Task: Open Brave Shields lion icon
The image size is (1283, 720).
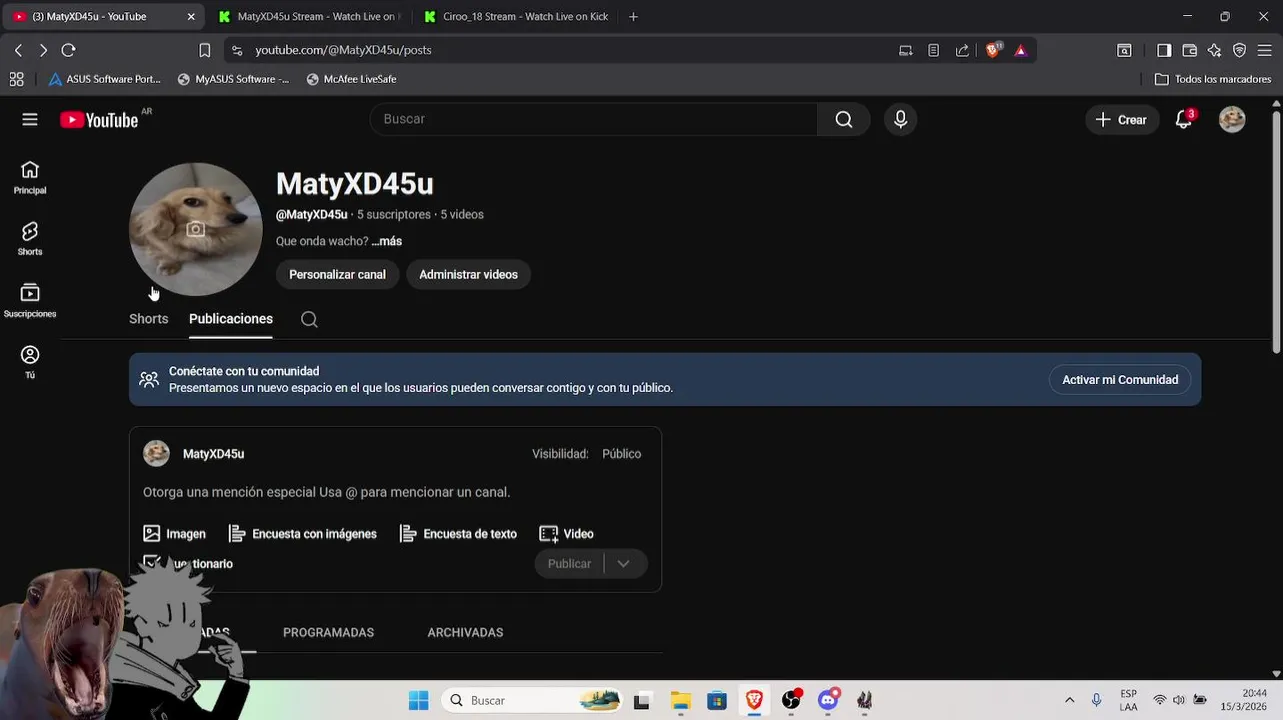Action: tap(993, 50)
